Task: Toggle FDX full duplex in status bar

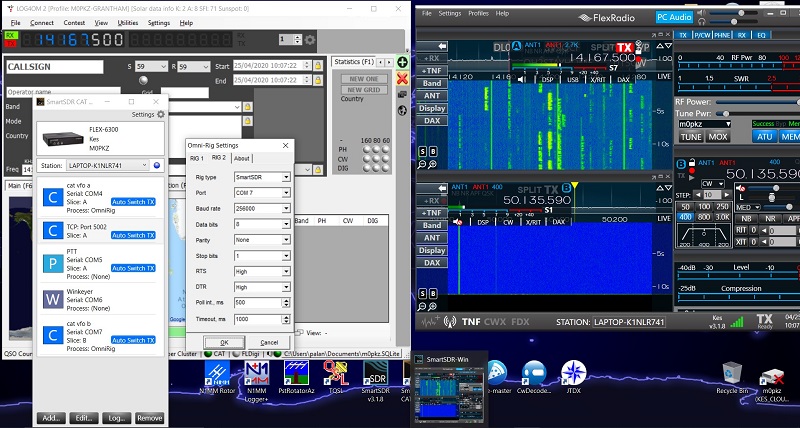Action: click(x=520, y=322)
